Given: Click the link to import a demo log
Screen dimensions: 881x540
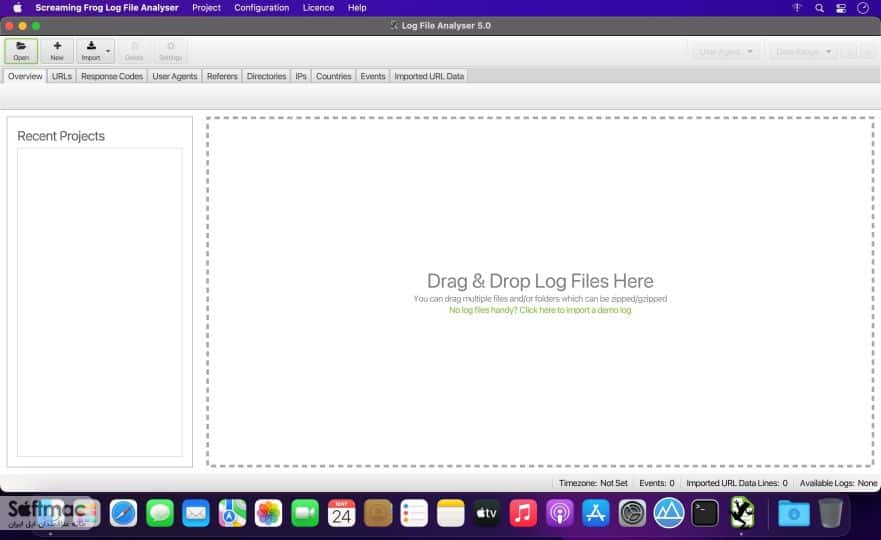Looking at the screenshot, I should pos(540,310).
